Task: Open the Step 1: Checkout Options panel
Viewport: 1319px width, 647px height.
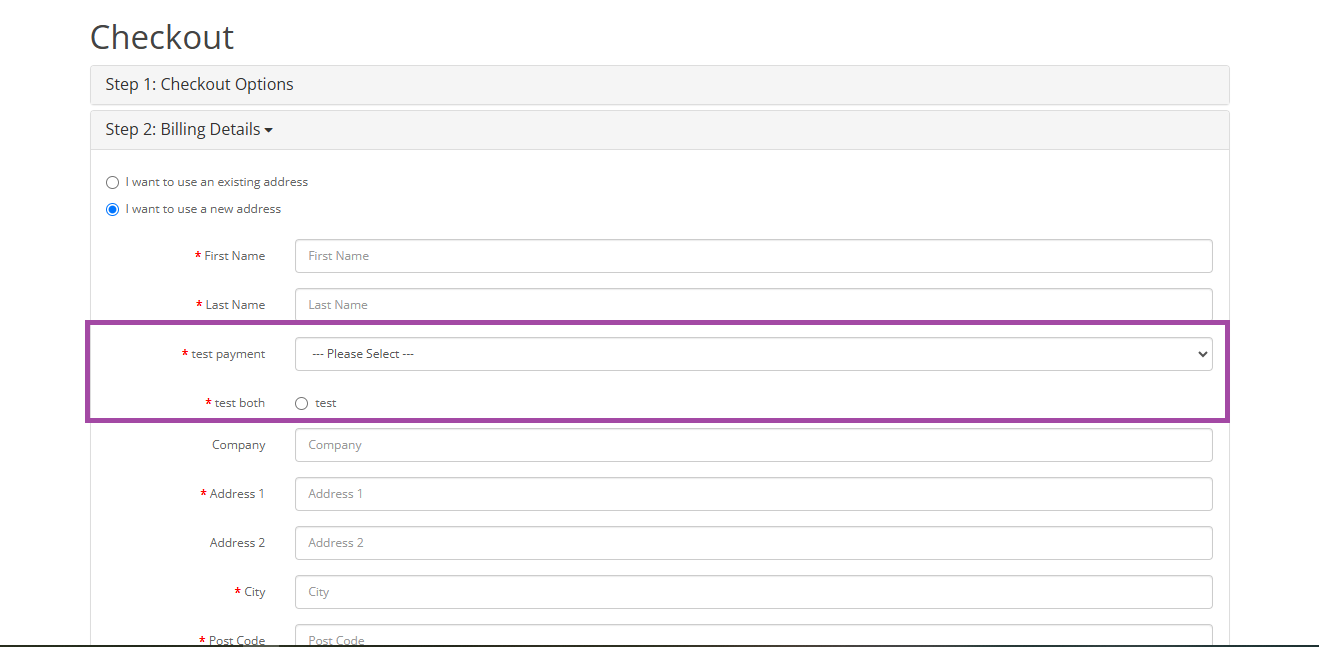Action: pos(199,85)
